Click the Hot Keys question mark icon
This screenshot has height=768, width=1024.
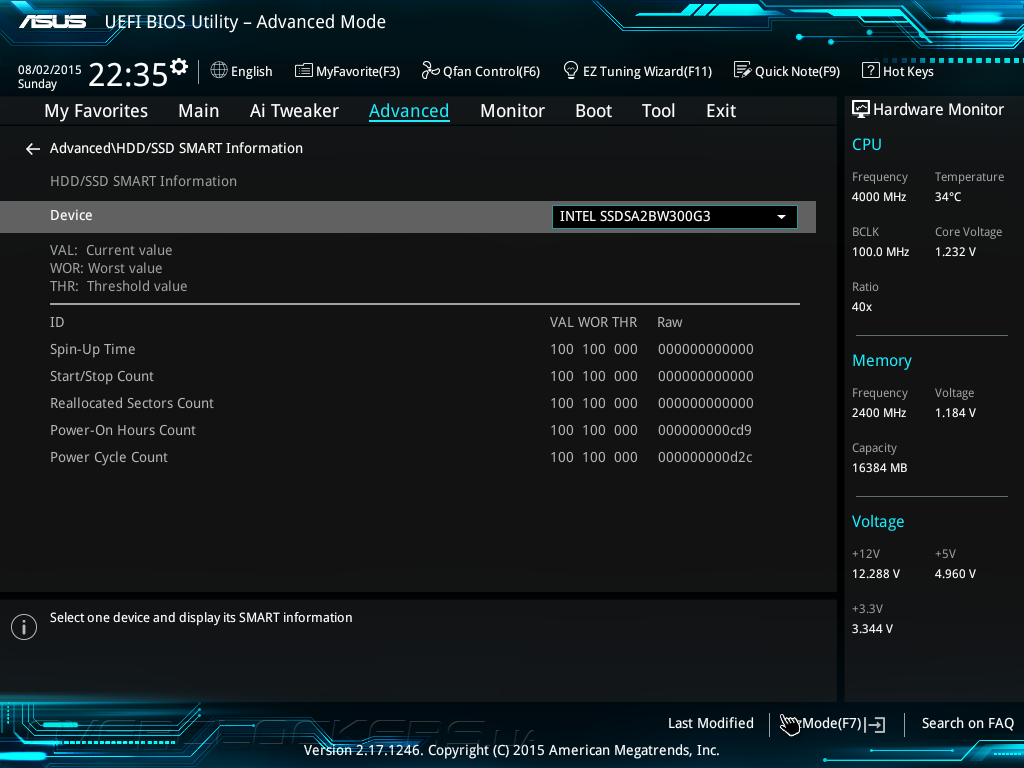coord(870,70)
